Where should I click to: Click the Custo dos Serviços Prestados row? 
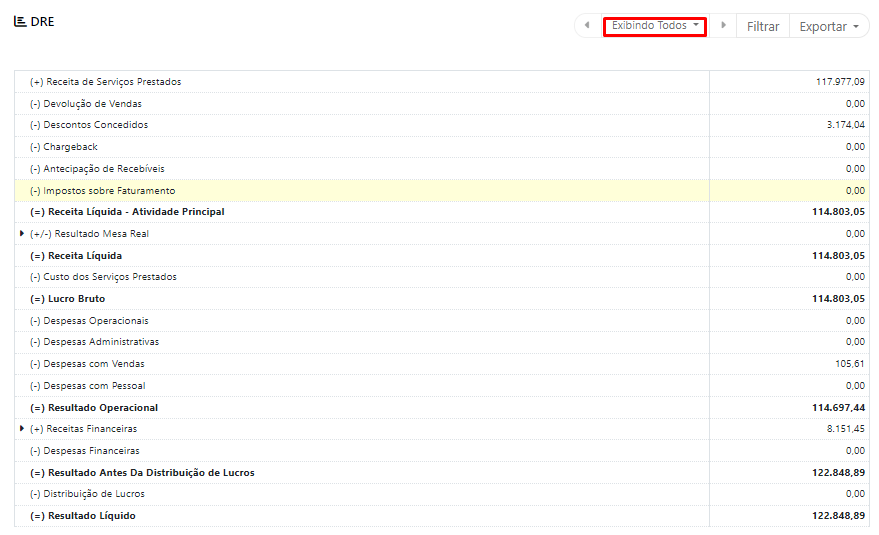pyautogui.click(x=103, y=277)
